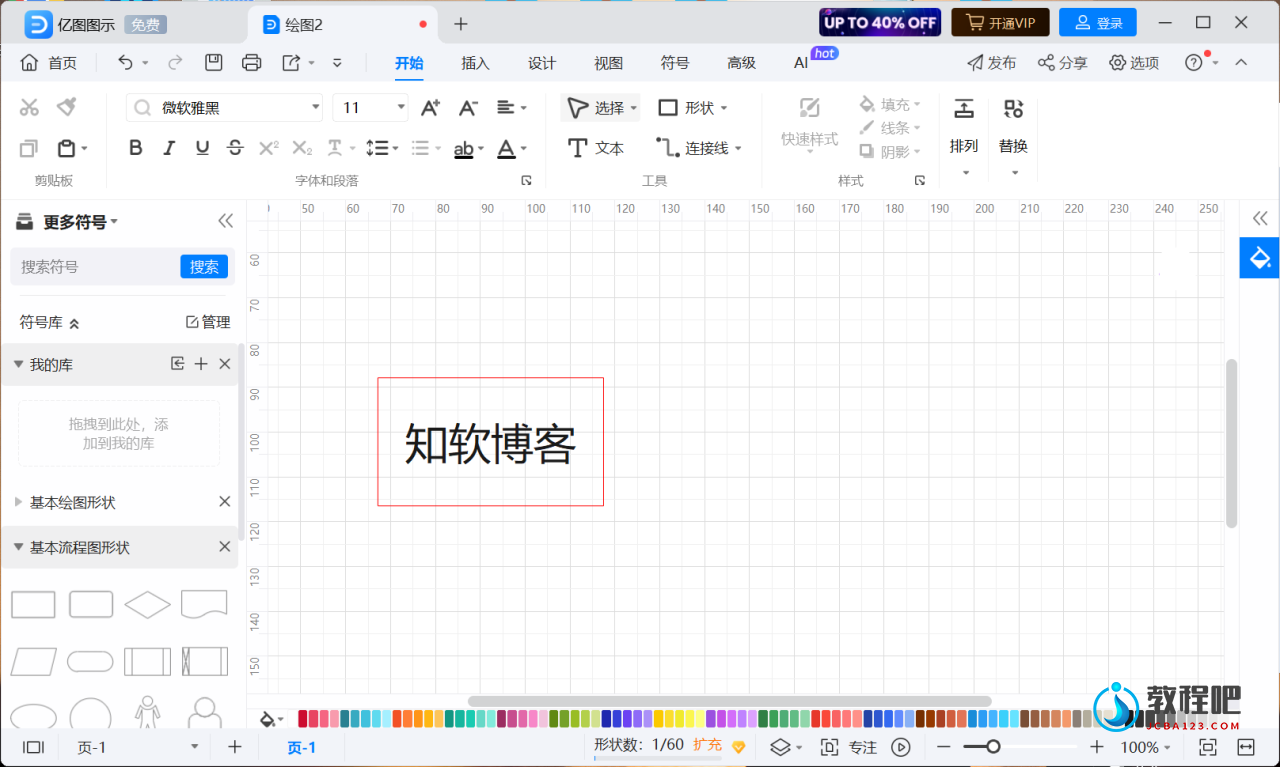
Task: Toggle Bold formatting
Action: click(x=136, y=148)
